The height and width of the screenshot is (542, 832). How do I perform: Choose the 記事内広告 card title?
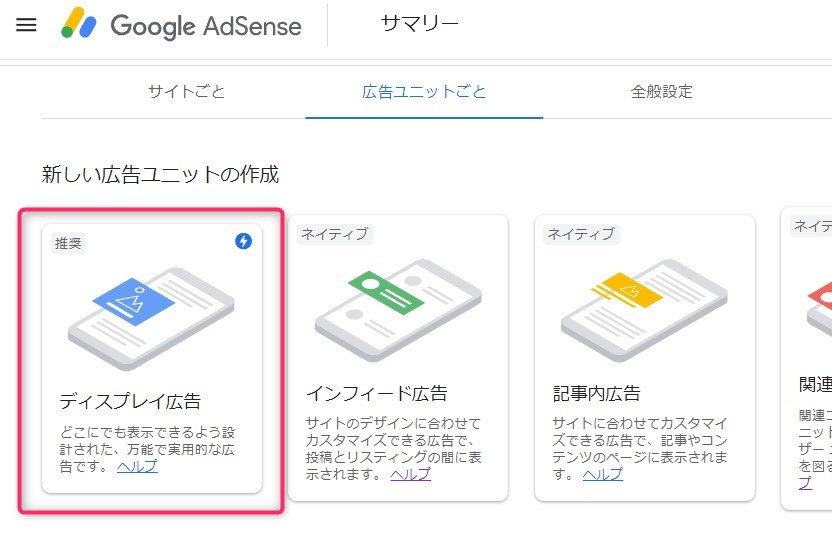(x=596, y=393)
